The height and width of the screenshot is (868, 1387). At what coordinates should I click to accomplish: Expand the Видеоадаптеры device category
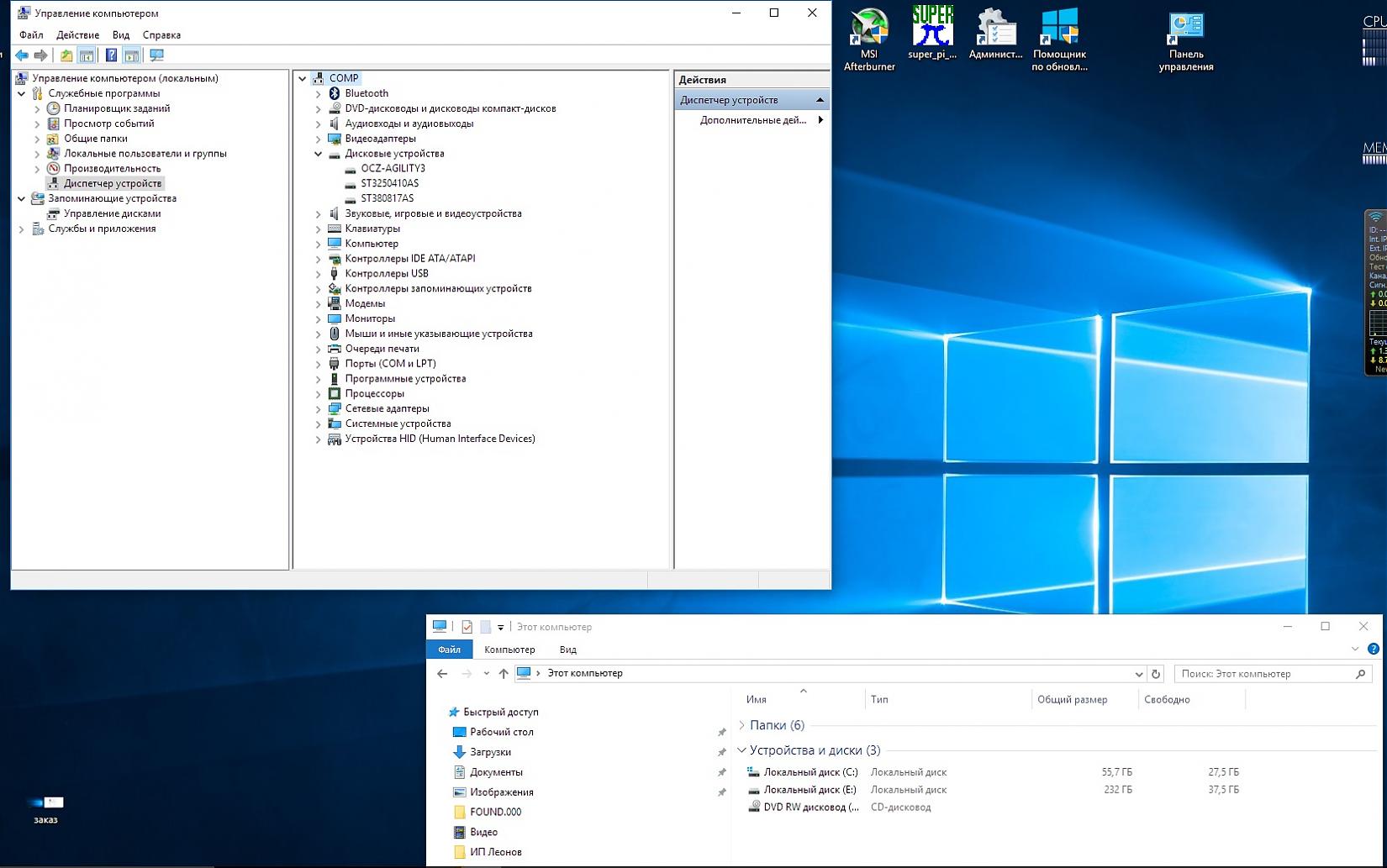[x=319, y=139]
